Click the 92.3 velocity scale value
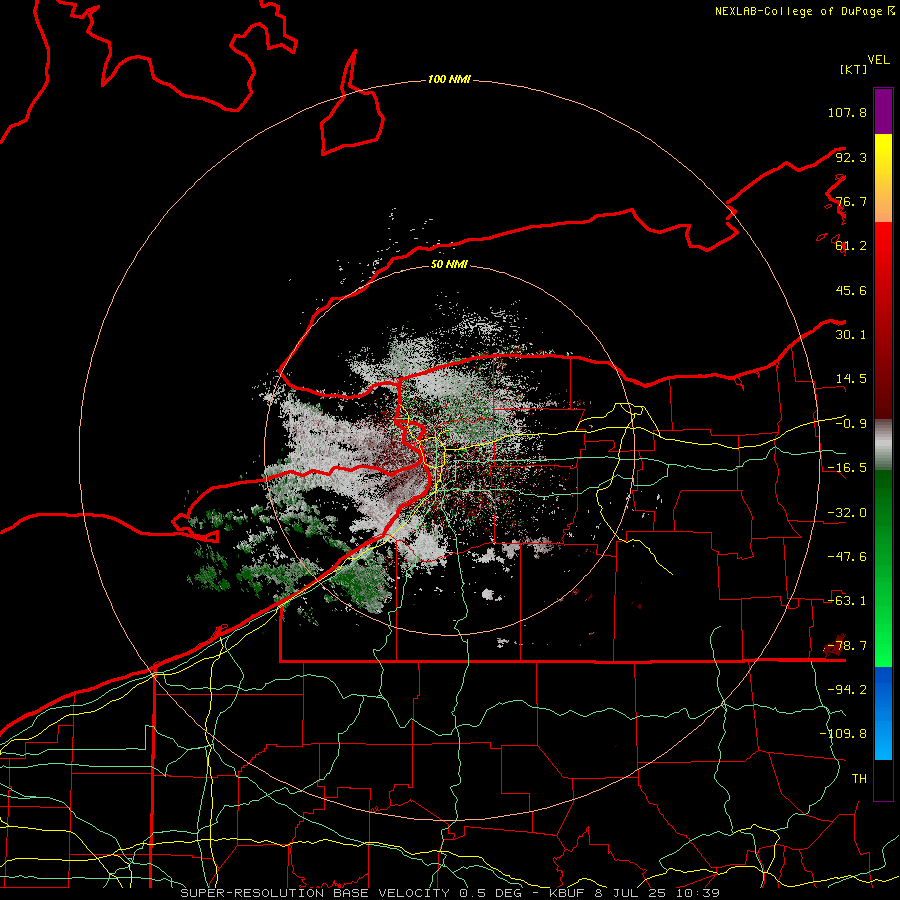Viewport: 900px width, 900px height. tap(851, 157)
